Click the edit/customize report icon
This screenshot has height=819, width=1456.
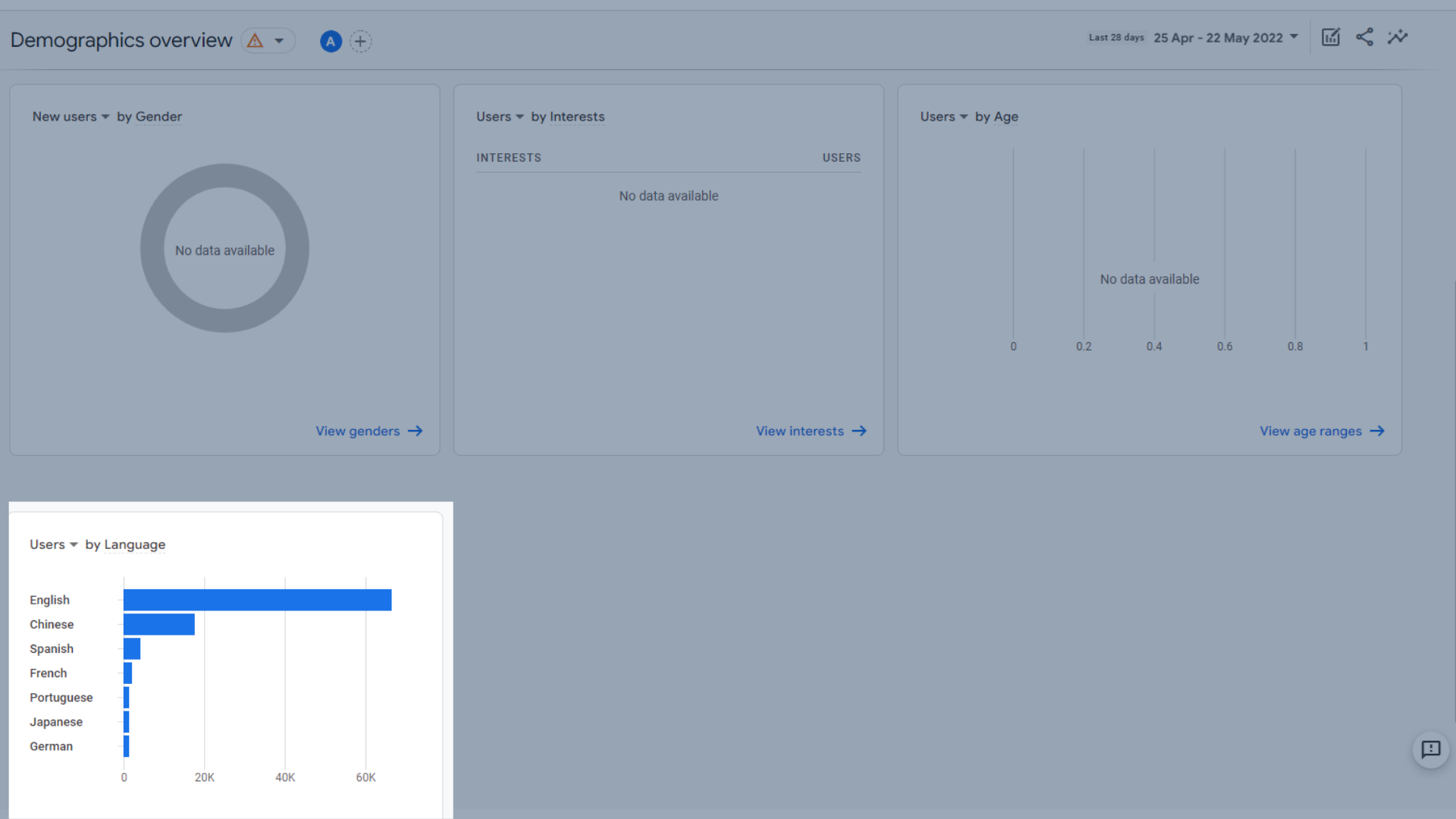coord(1331,38)
